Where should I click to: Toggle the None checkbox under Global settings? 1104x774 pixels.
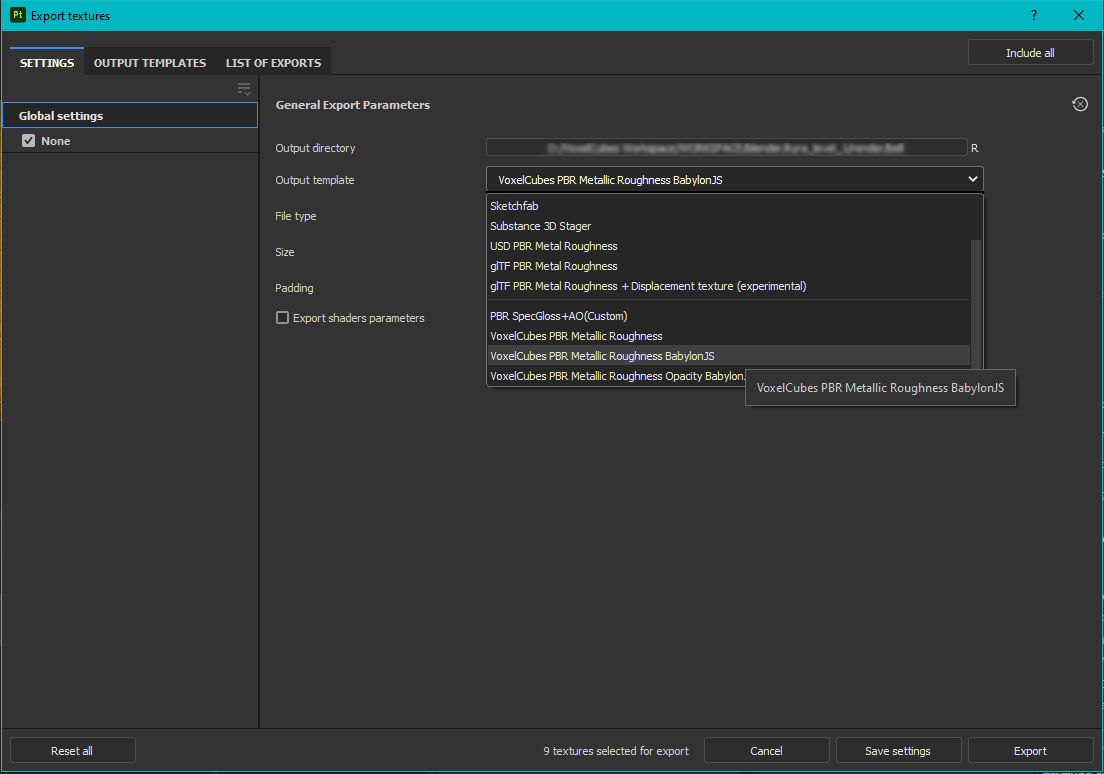pos(29,140)
